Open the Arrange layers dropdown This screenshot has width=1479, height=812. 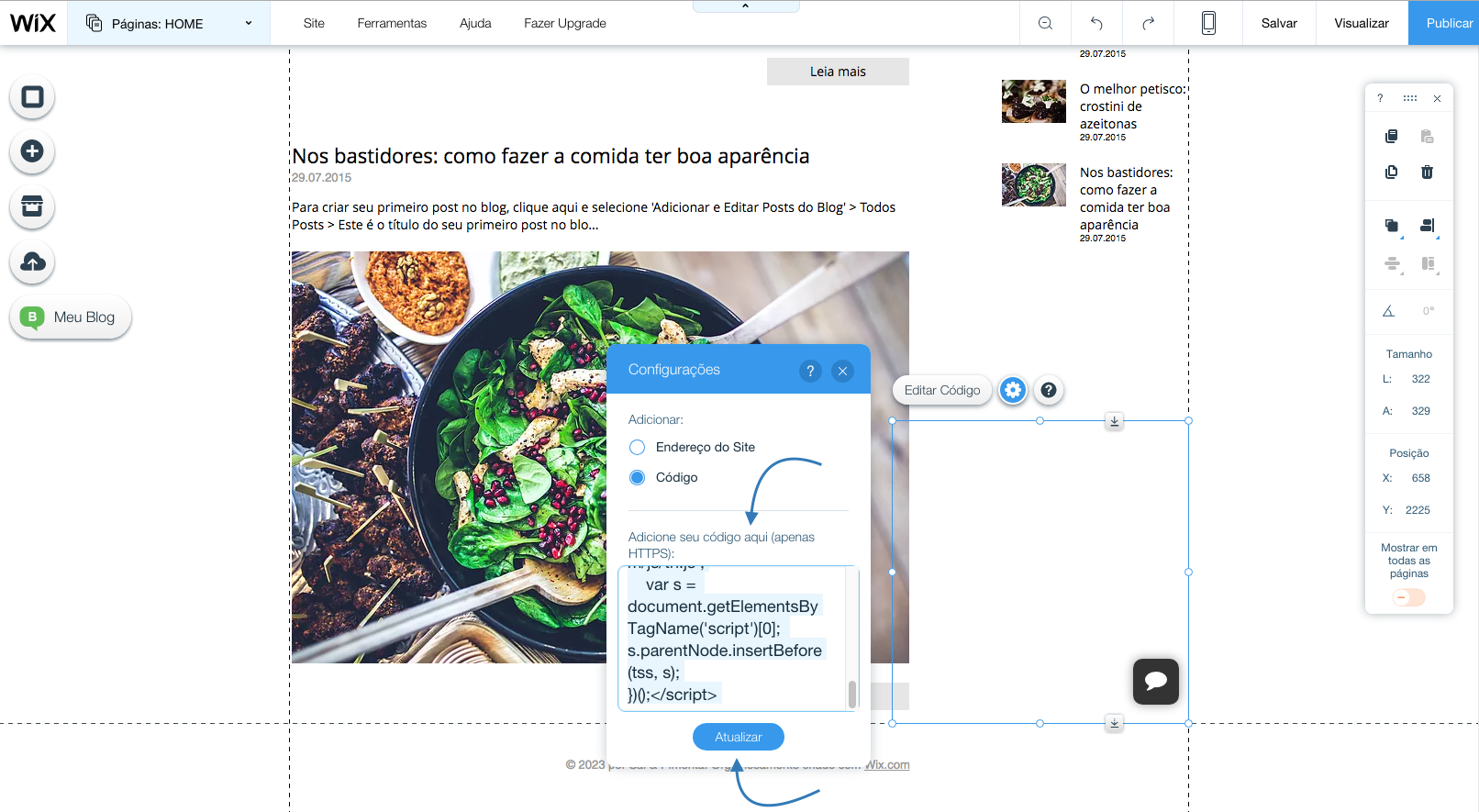pyautogui.click(x=1392, y=226)
